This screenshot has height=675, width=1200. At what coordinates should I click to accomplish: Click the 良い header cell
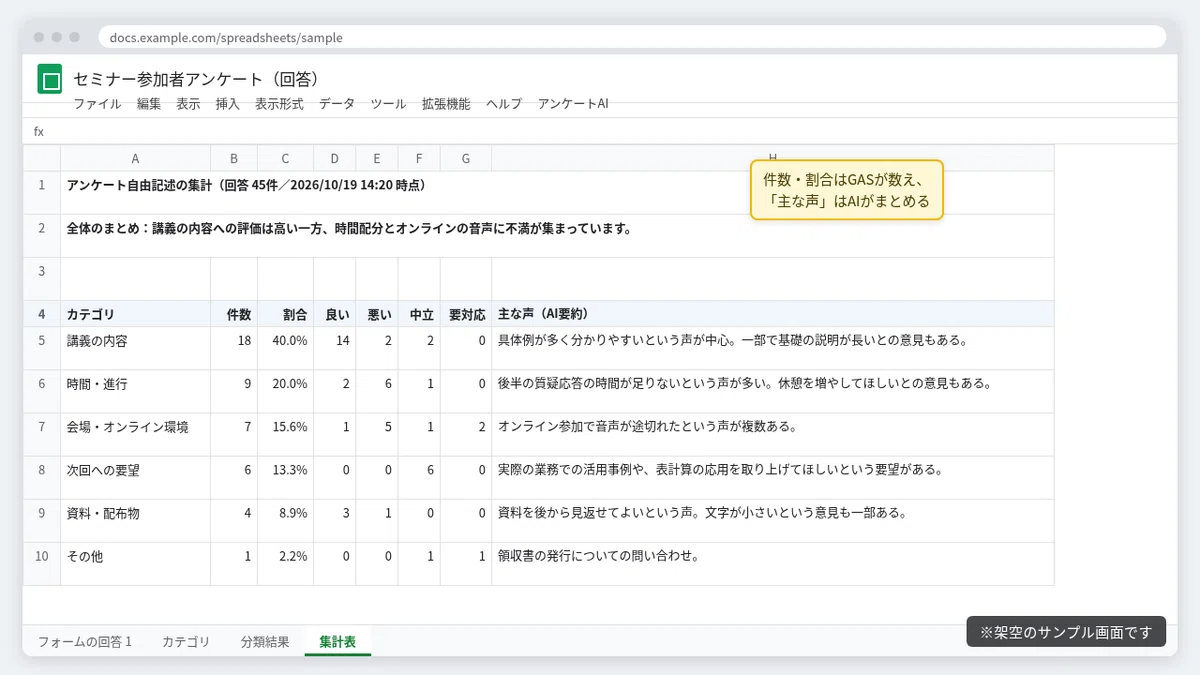[334, 313]
